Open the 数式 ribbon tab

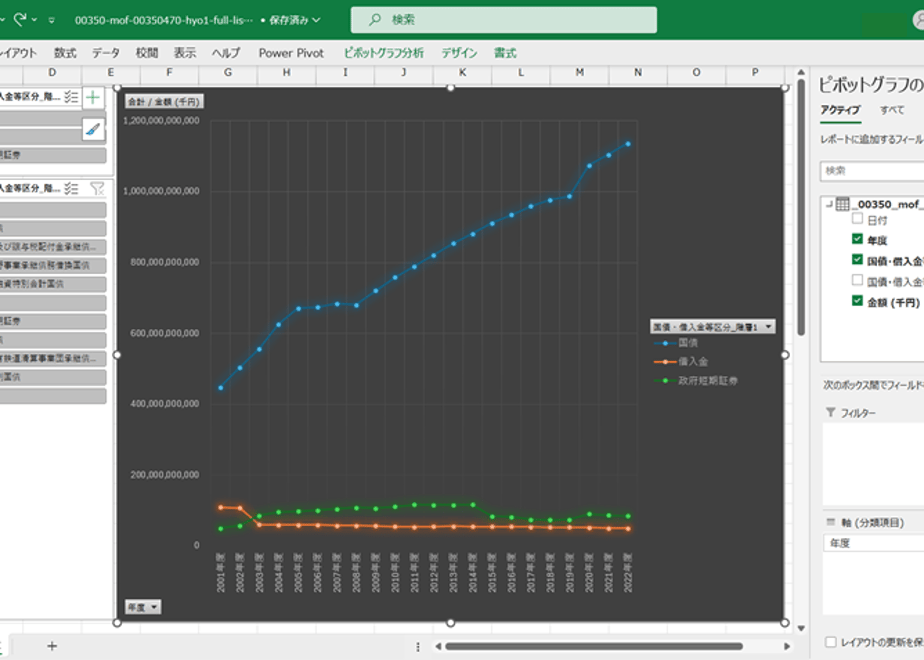pyautogui.click(x=65, y=53)
